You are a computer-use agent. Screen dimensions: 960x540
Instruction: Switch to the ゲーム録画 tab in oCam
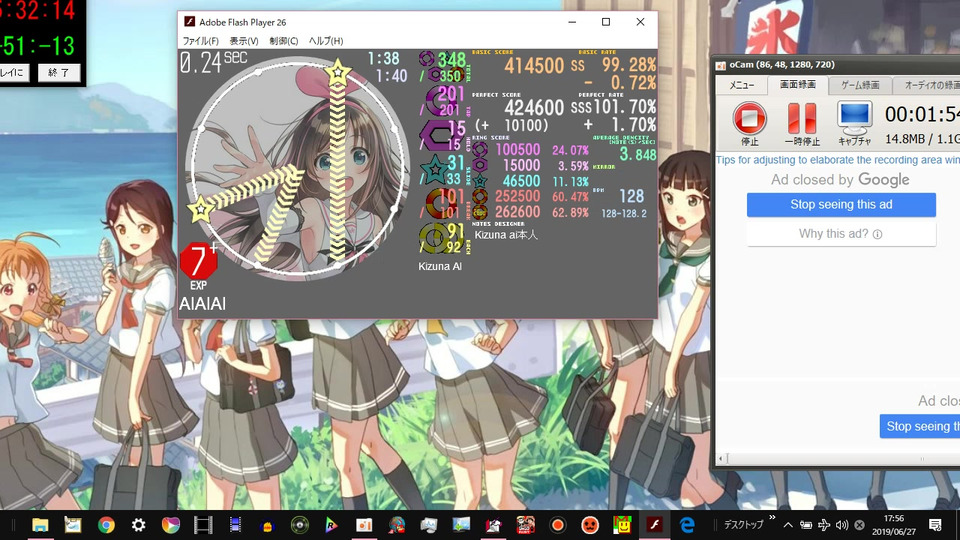point(860,86)
